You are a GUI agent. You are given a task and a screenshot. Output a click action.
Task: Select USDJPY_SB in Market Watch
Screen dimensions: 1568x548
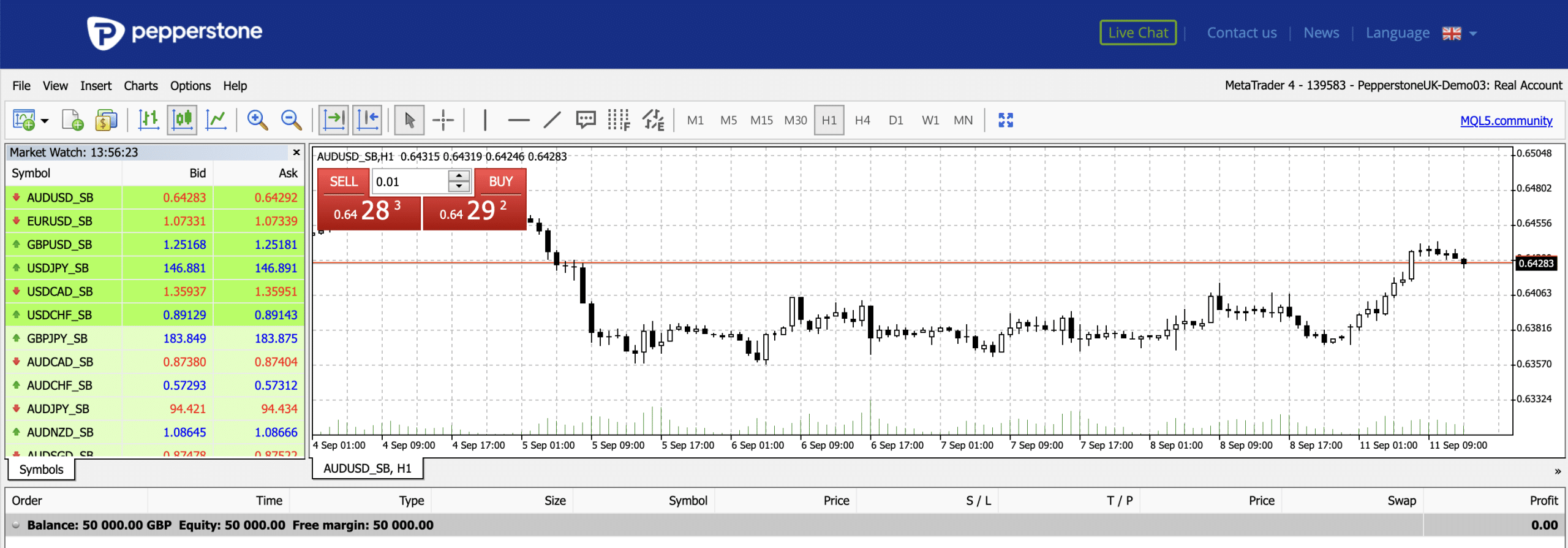pos(155,268)
